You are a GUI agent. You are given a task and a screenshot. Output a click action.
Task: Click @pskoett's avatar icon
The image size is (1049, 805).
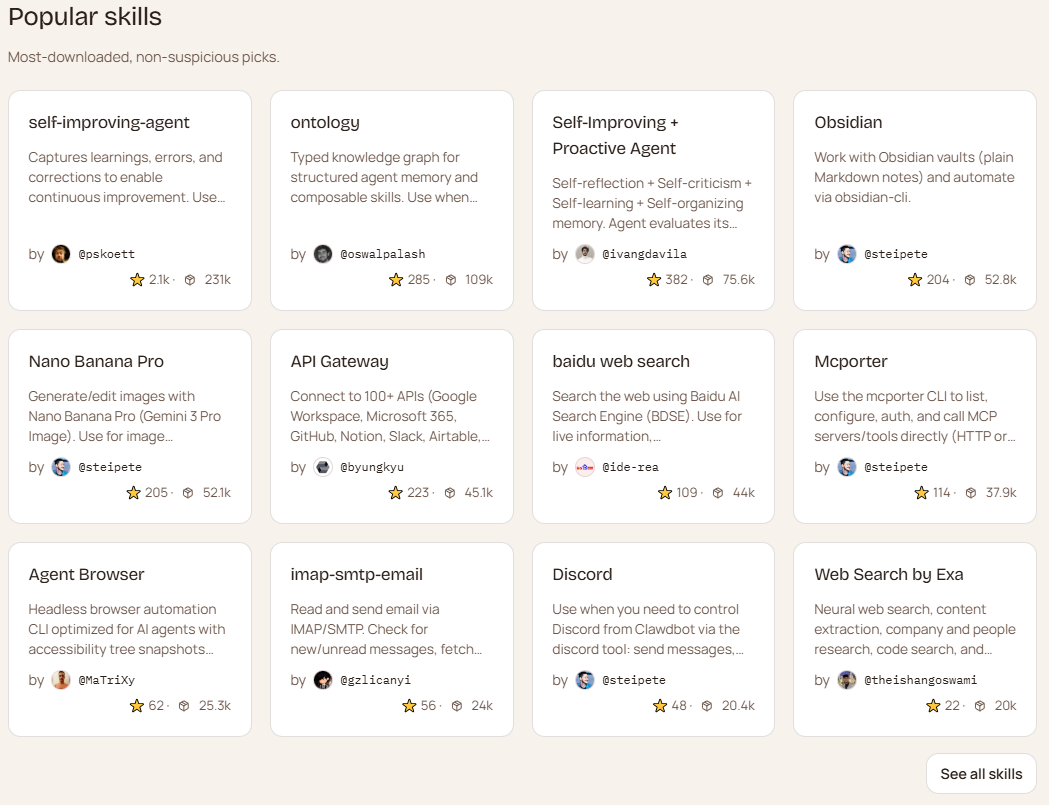tap(61, 254)
